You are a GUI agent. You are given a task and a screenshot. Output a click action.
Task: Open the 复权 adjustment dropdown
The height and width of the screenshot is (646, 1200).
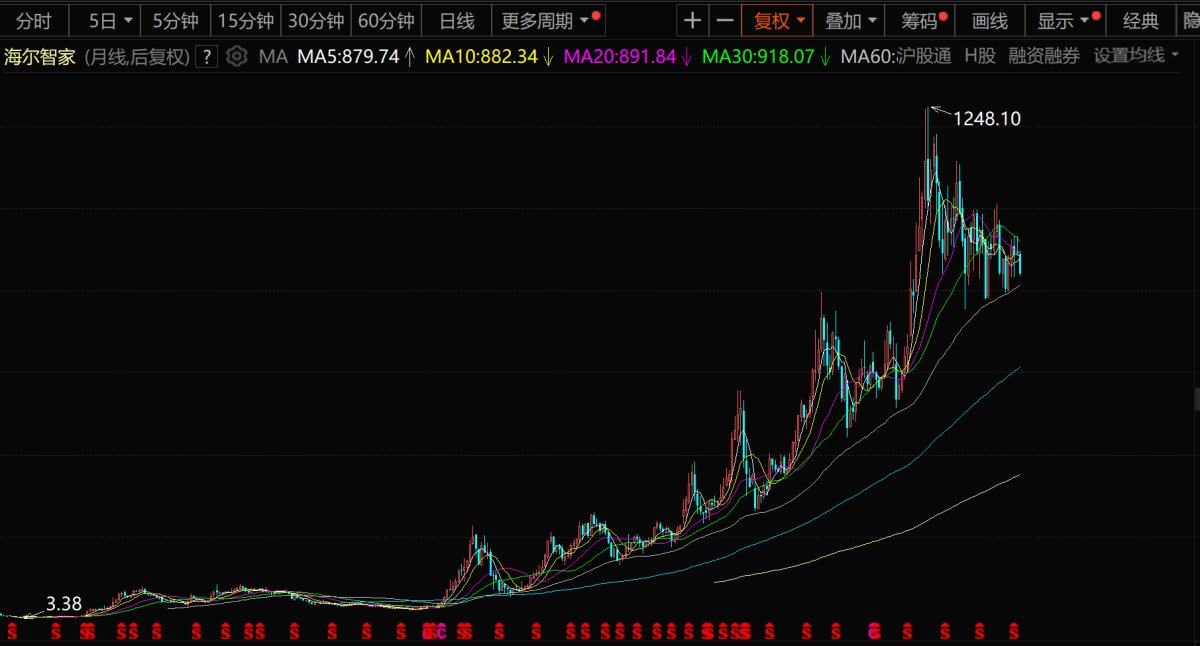(778, 21)
